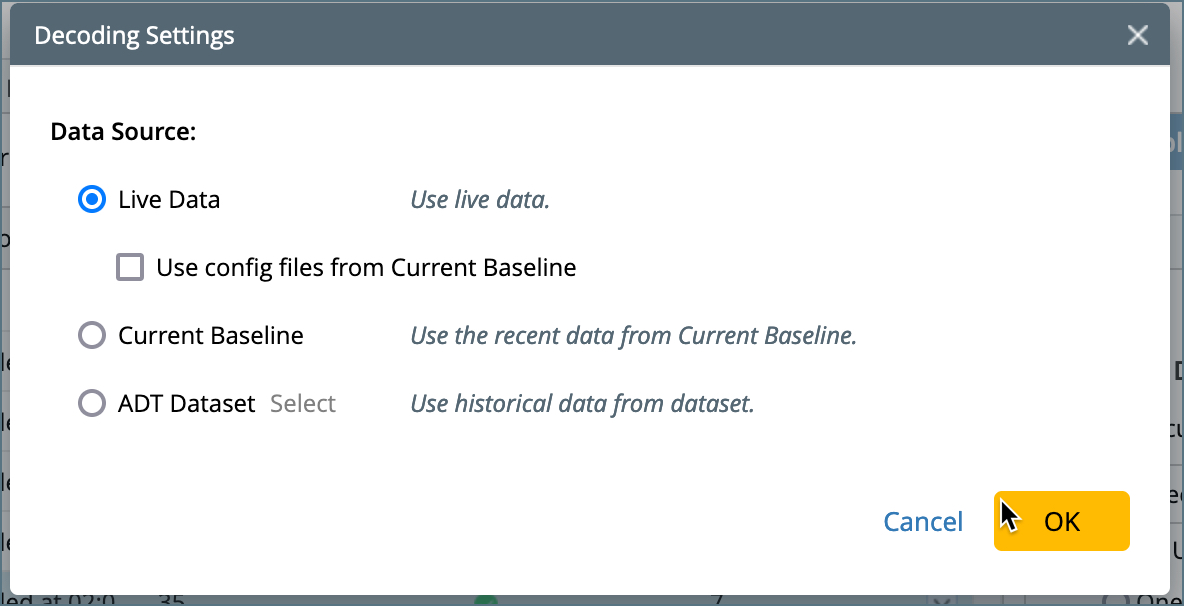Click the 'Current Baseline' option label text

[211, 336]
